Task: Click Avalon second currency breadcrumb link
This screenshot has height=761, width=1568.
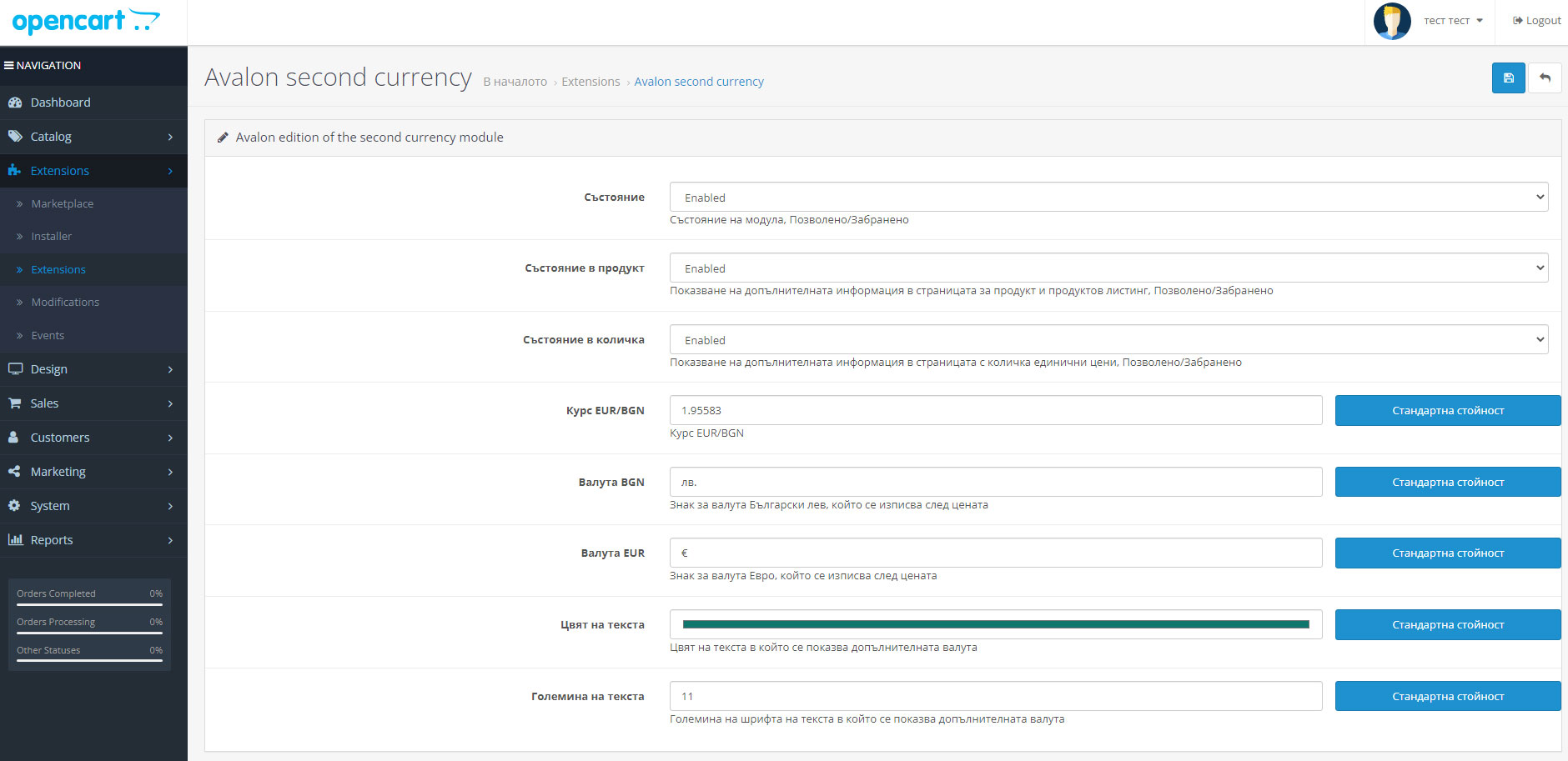Action: 699,82
